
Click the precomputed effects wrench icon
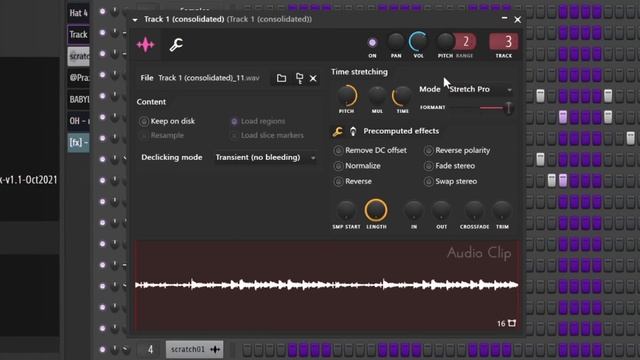click(338, 131)
